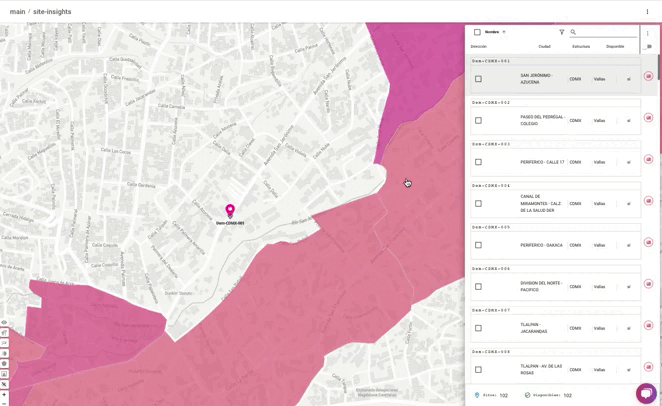Viewport: 662px width, 406px height.
Task: Open the sites panel three-dot options menu
Action: [648, 33]
